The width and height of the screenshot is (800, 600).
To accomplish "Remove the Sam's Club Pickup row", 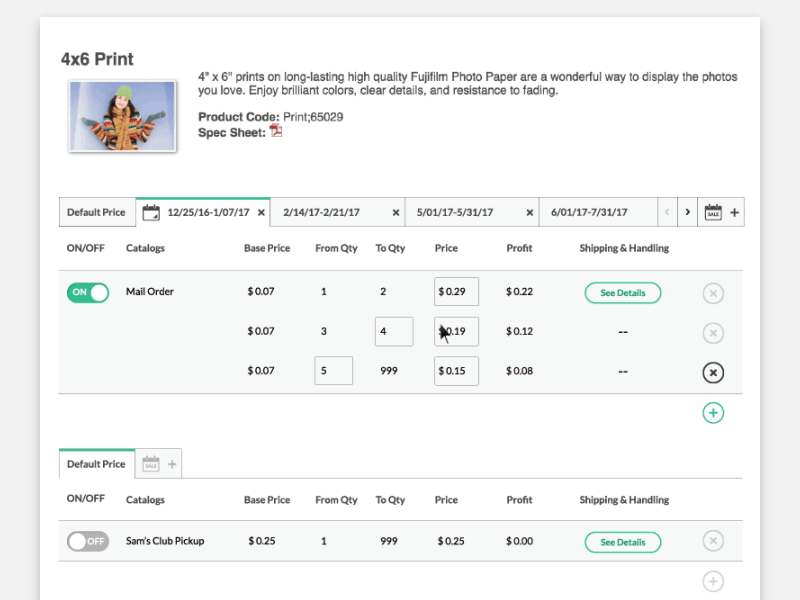I will [713, 541].
